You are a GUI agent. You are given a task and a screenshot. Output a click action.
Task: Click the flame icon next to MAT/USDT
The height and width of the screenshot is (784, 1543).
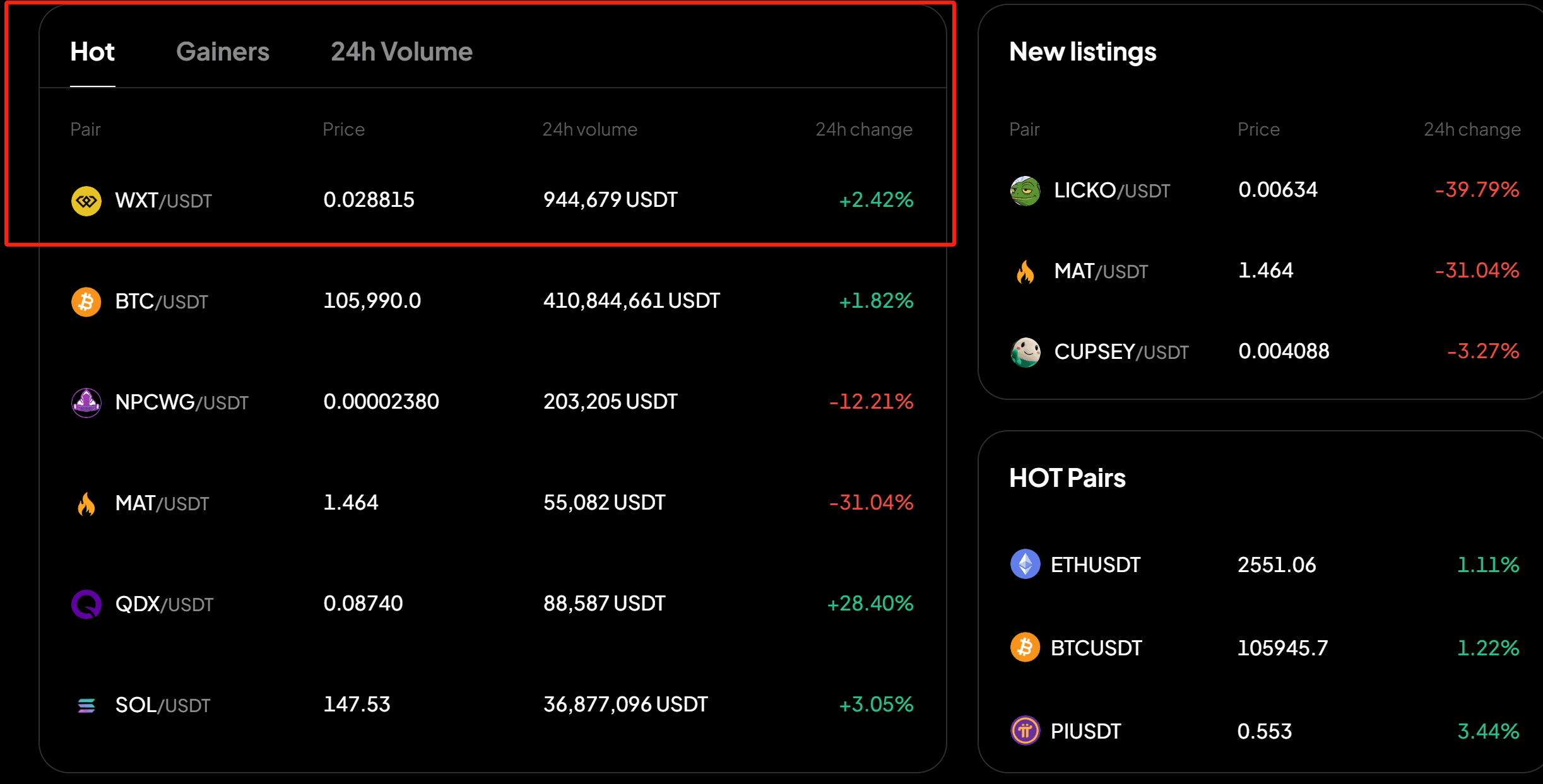pyautogui.click(x=86, y=503)
